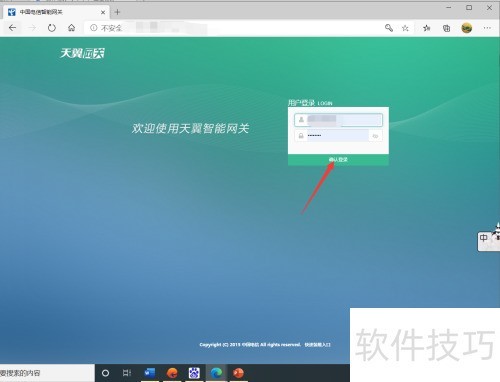Click the browser forward arrow
Image resolution: width=500 pixels, height=382 pixels.
point(32,28)
